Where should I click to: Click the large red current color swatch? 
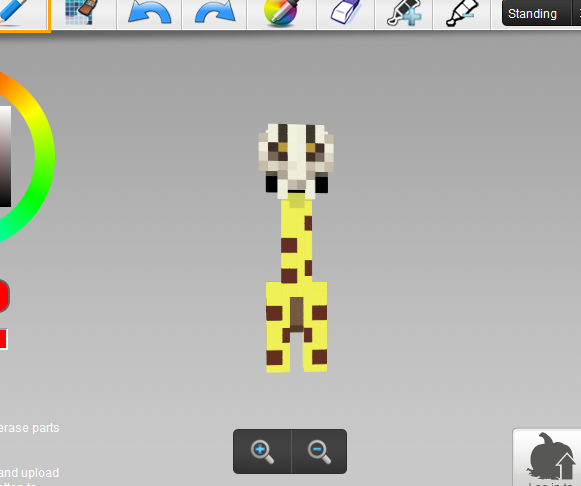[3, 296]
